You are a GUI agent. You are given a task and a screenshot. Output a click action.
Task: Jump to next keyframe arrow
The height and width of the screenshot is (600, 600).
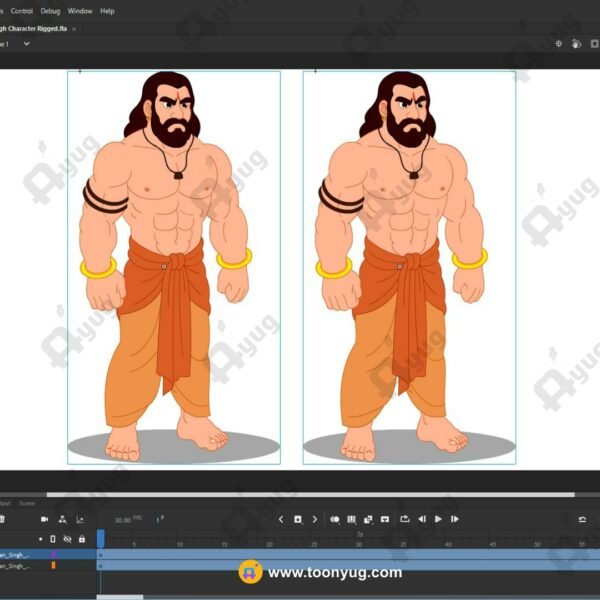(x=315, y=519)
